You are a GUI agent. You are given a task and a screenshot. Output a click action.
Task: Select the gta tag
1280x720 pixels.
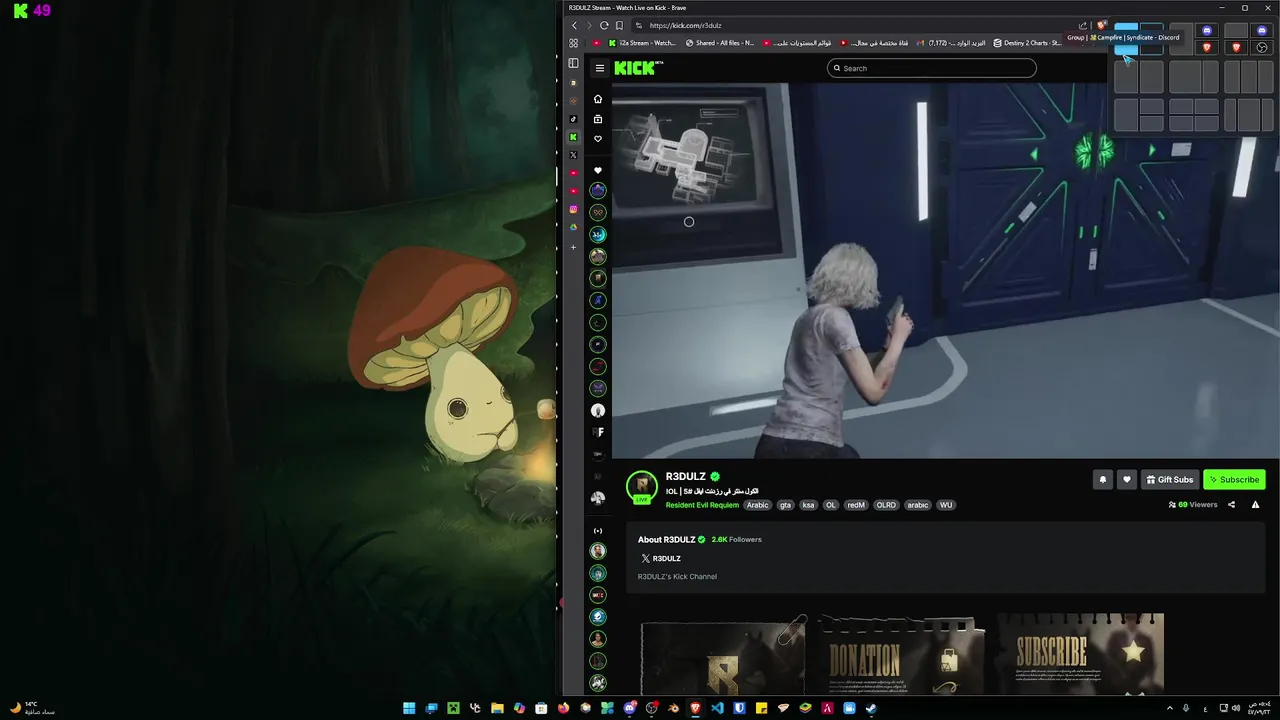click(x=785, y=505)
